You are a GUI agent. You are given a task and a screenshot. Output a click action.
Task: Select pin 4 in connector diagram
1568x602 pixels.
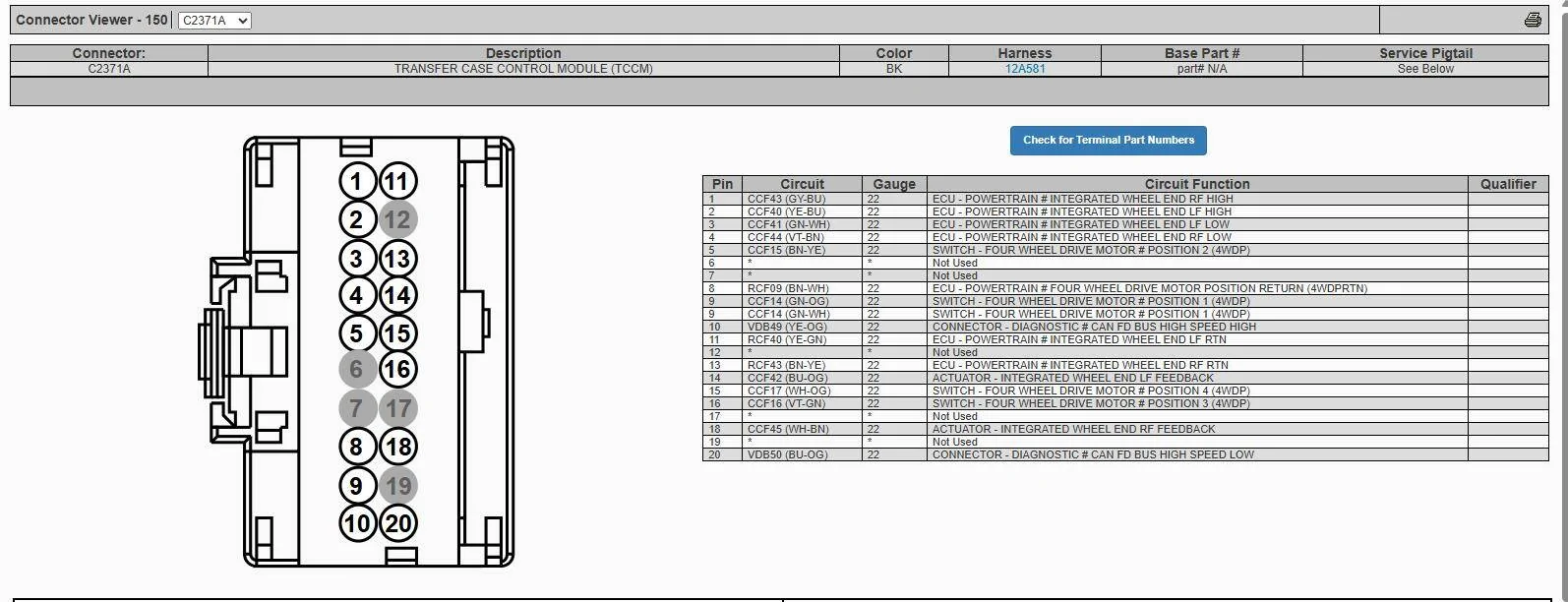(x=357, y=295)
